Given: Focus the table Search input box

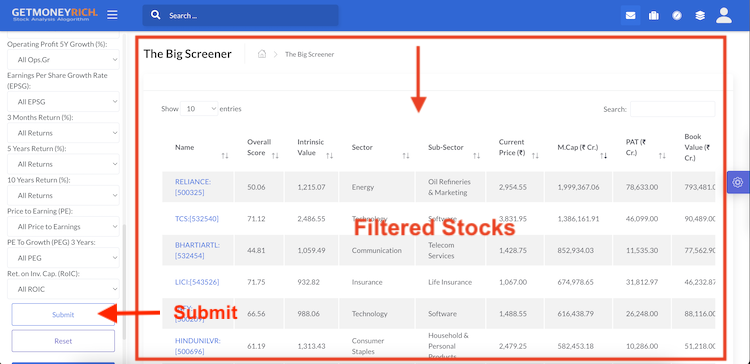Looking at the screenshot, I should pyautogui.click(x=673, y=109).
